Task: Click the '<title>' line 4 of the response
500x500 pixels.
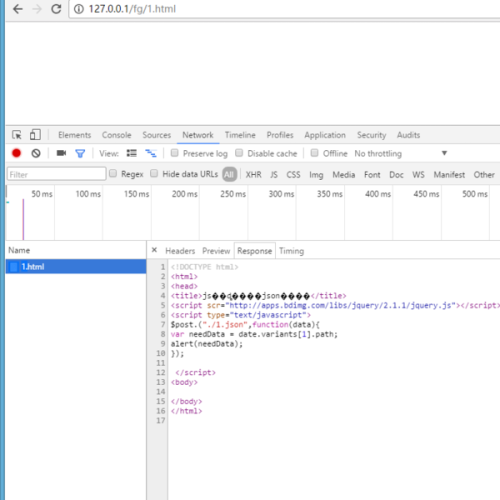Action: click(x=259, y=296)
